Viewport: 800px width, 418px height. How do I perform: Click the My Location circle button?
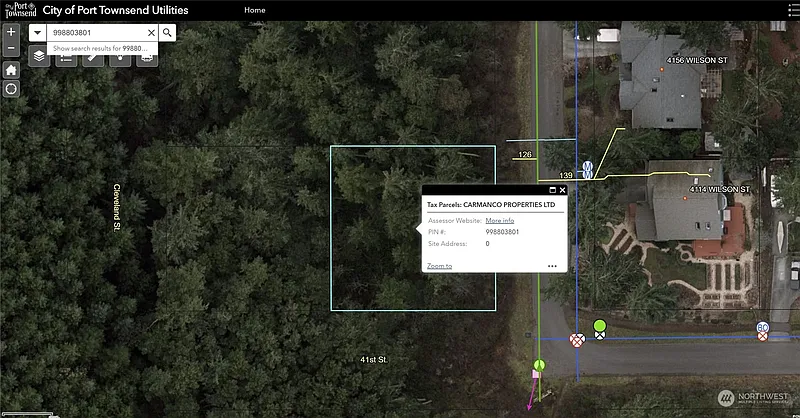[11, 89]
